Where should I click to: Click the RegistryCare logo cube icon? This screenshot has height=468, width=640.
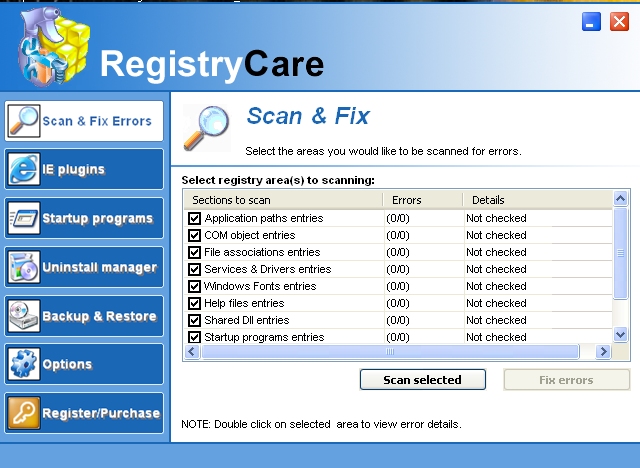(x=53, y=47)
